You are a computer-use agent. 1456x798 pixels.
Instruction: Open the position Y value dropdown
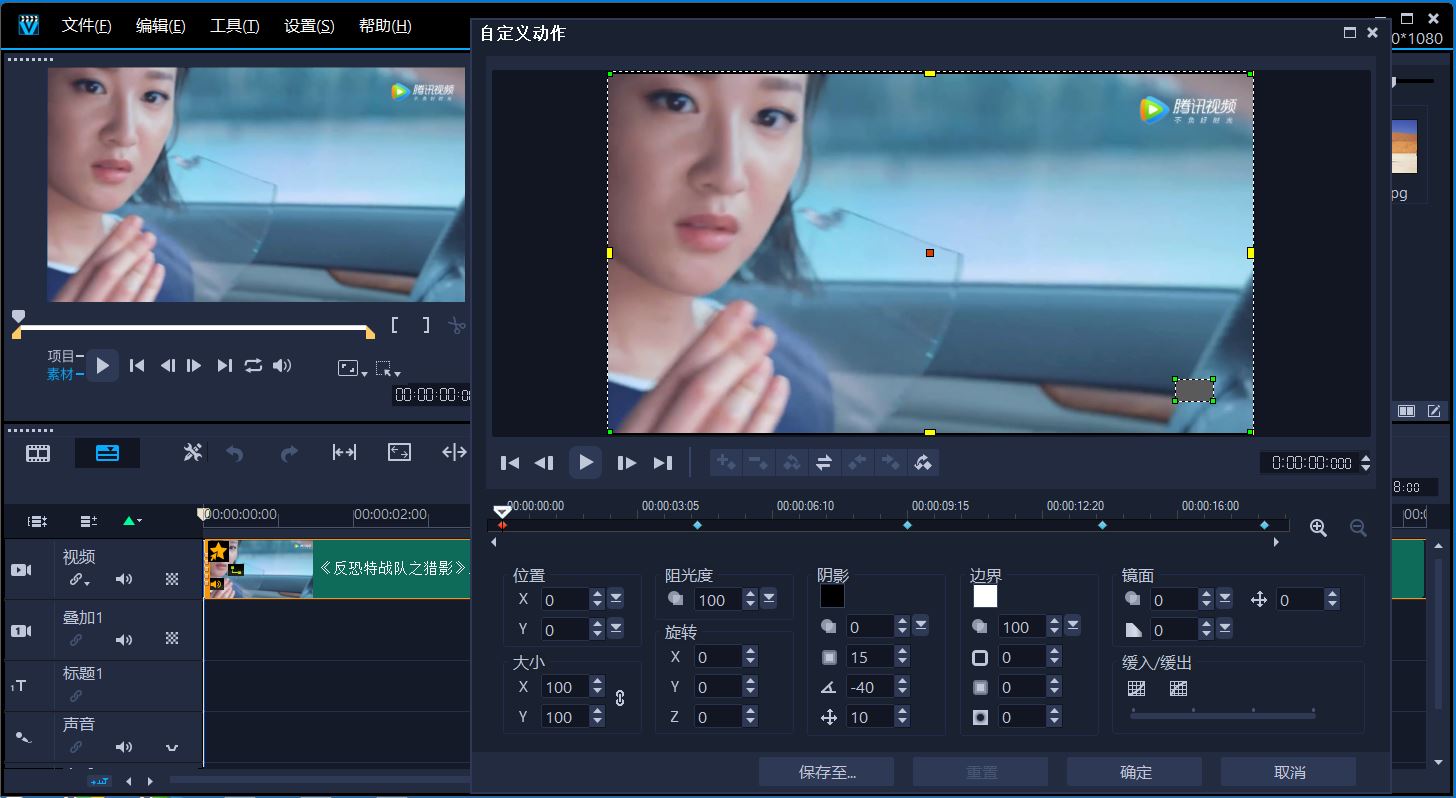616,628
